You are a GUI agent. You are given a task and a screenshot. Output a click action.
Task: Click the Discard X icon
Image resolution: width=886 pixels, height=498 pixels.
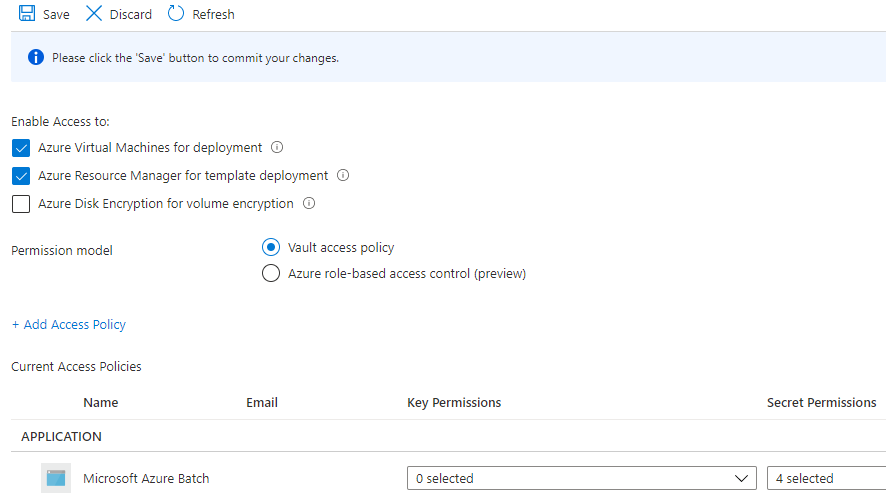pos(94,14)
